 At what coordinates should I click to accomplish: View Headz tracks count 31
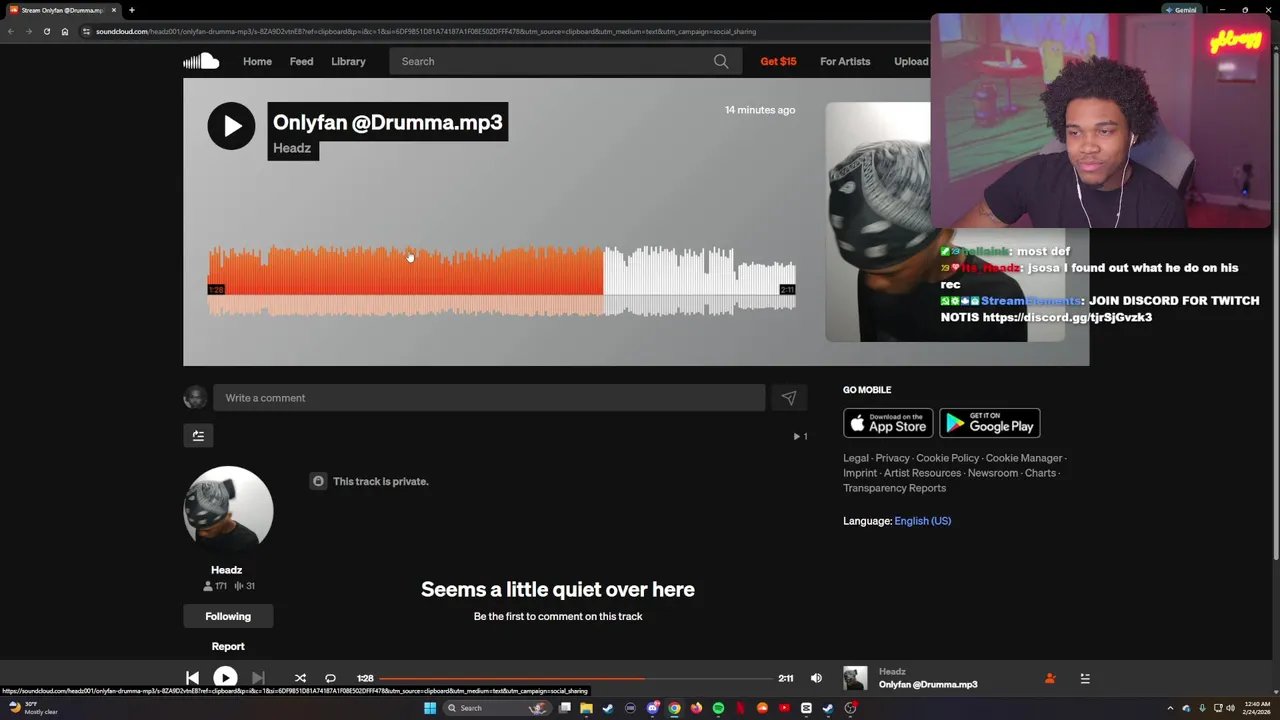tap(244, 586)
